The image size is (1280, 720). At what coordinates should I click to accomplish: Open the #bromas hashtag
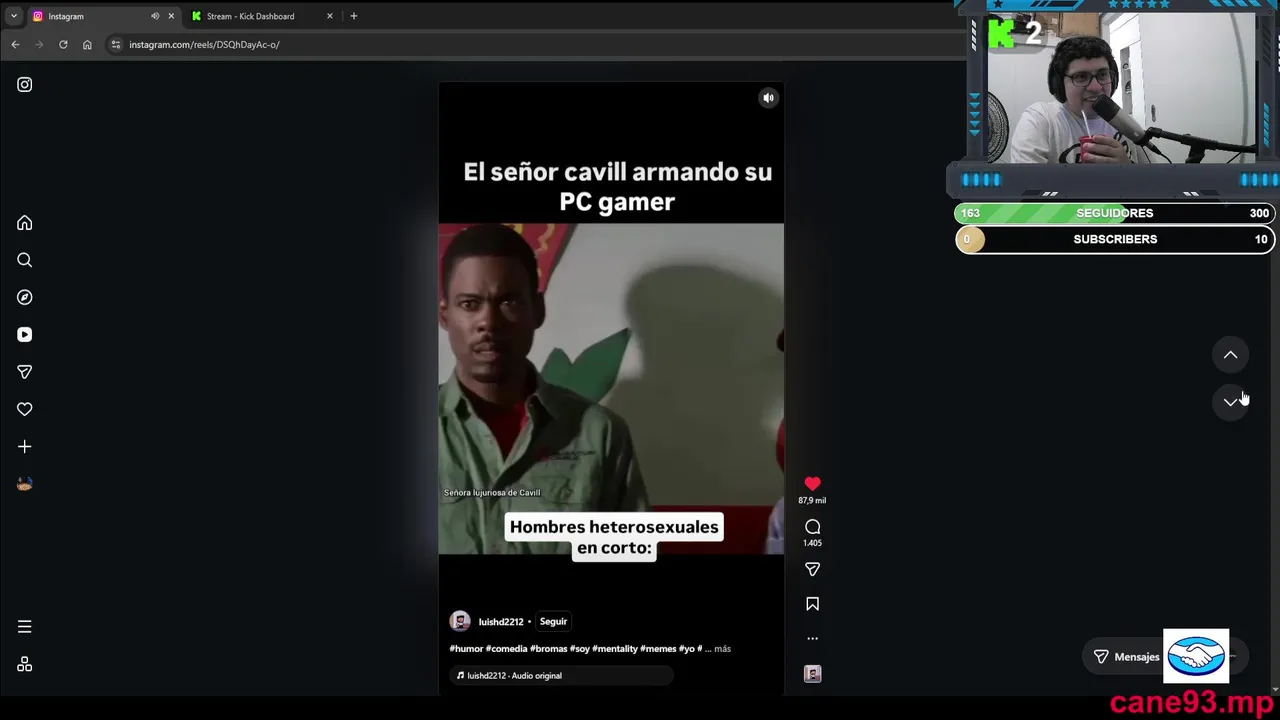click(x=548, y=649)
